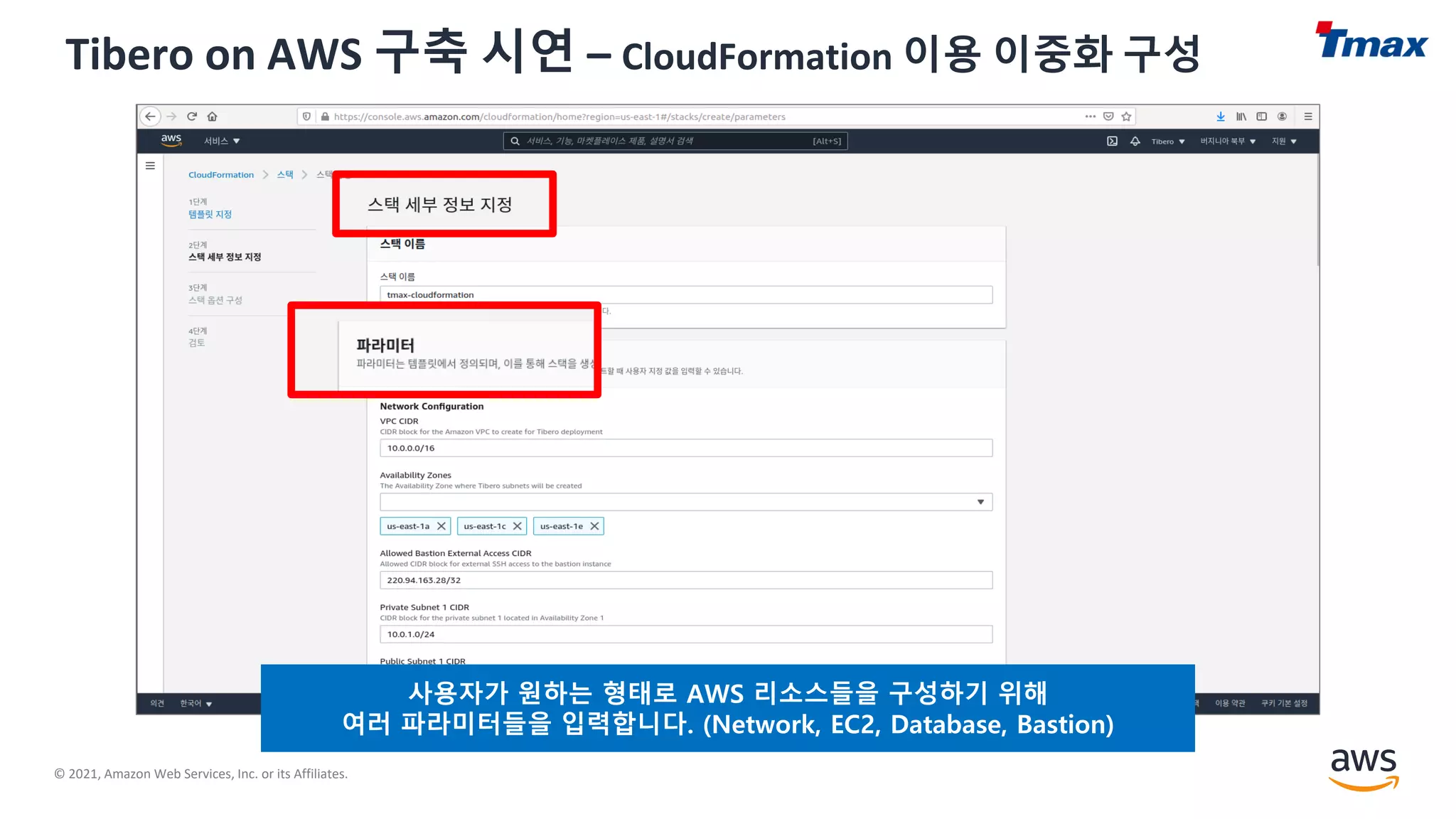This screenshot has height=819, width=1456.
Task: Open the Firefox account icon
Action: click(x=1282, y=117)
